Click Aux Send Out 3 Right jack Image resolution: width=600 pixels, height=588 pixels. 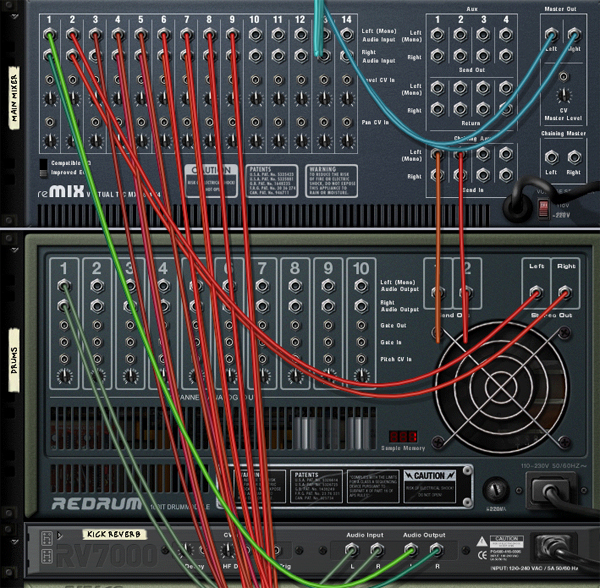click(483, 56)
